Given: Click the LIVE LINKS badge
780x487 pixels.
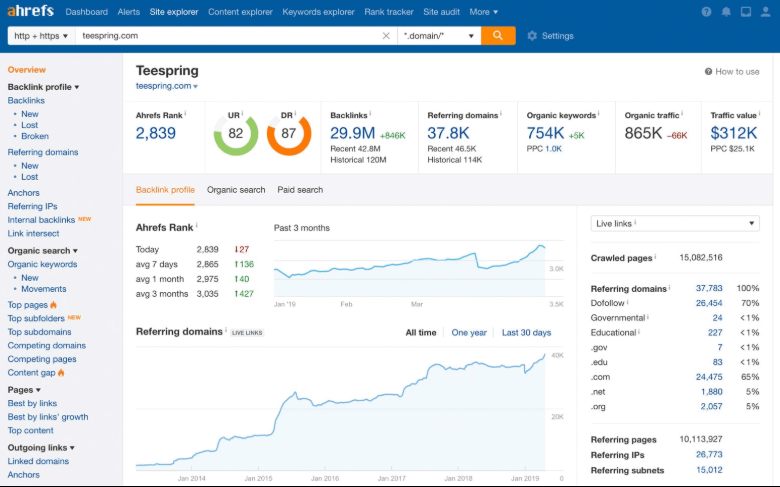Looking at the screenshot, I should tap(247, 333).
